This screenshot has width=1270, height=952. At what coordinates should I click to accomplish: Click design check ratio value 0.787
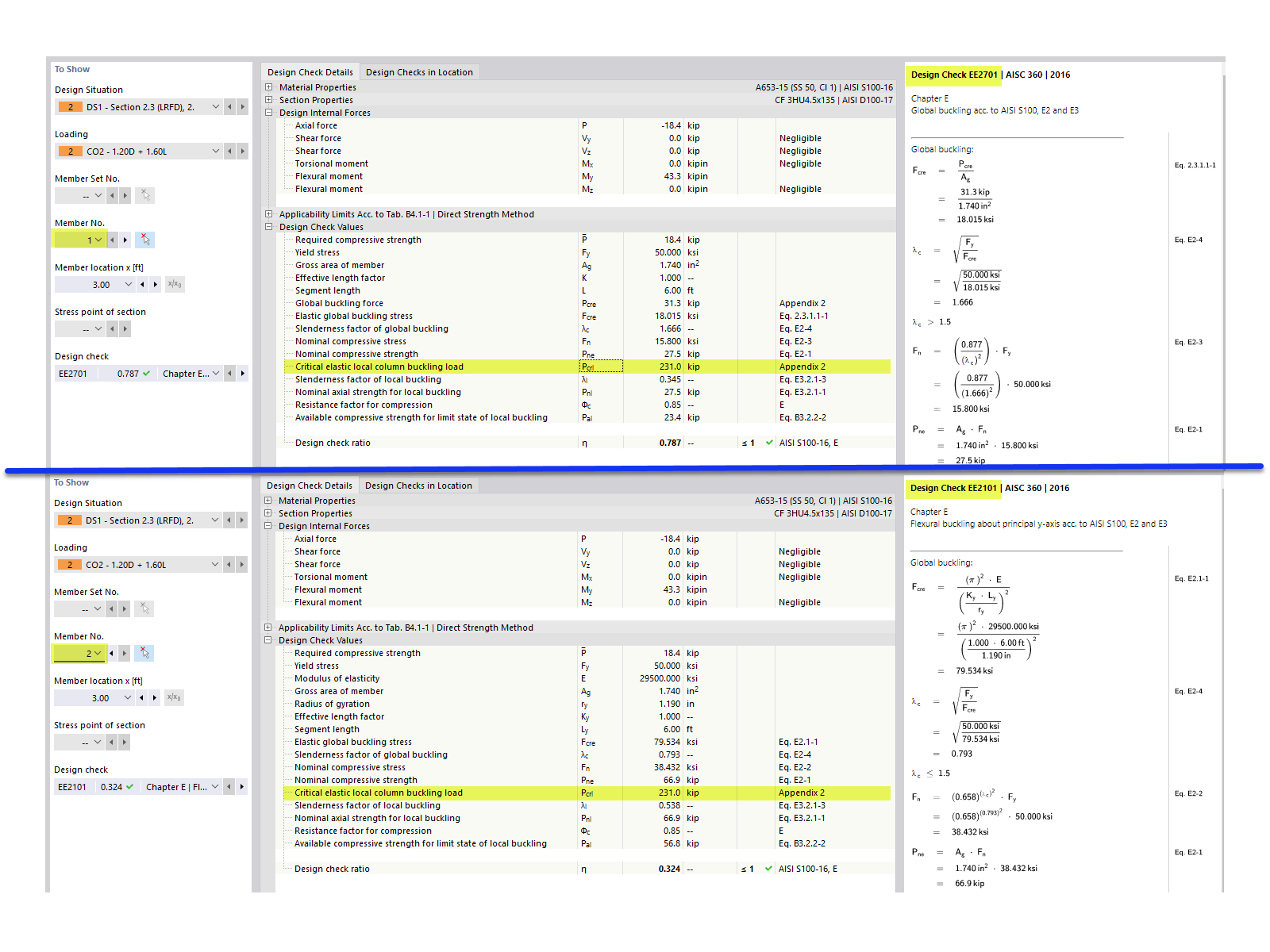(670, 443)
